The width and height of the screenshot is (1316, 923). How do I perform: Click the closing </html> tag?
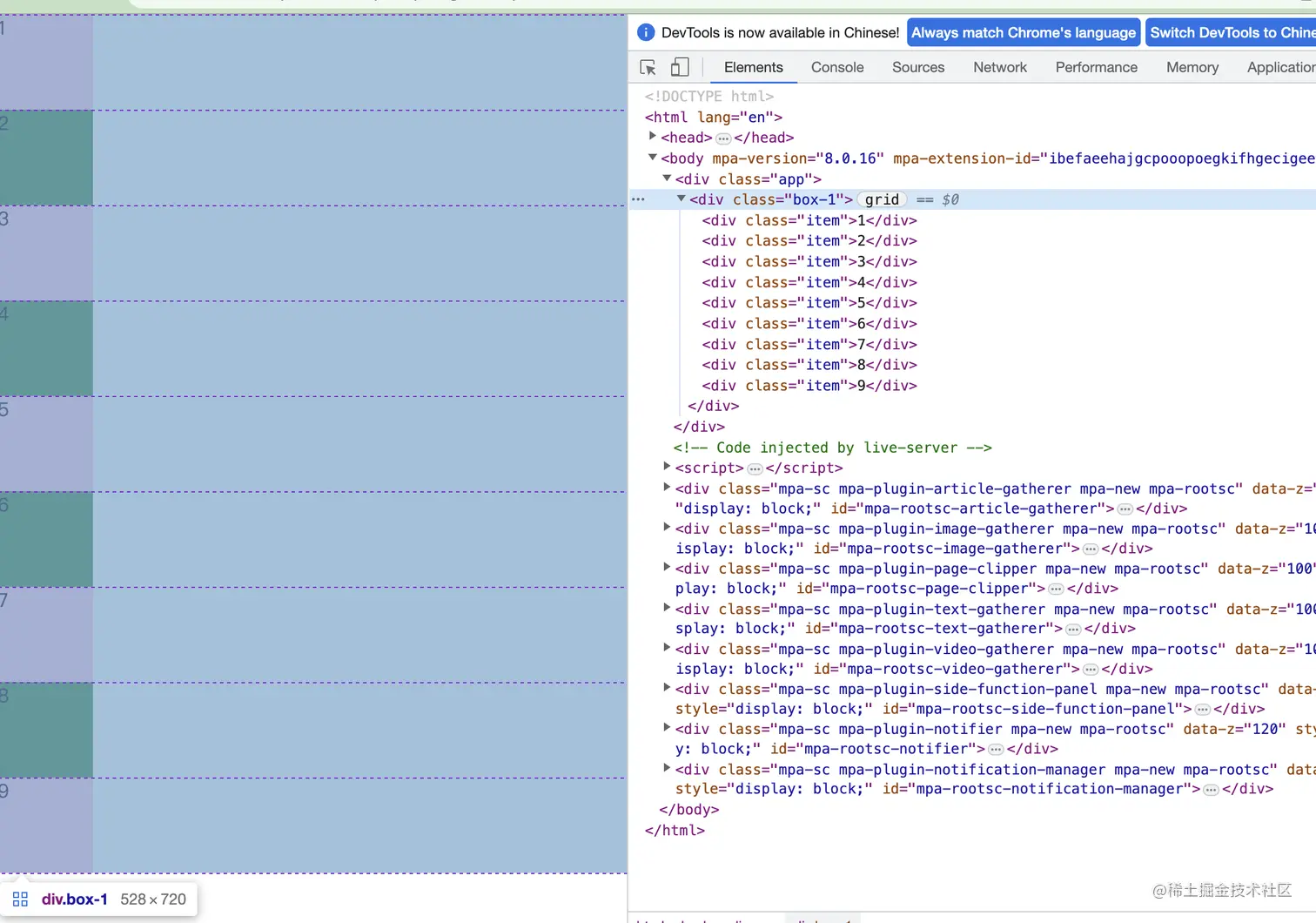[675, 831]
